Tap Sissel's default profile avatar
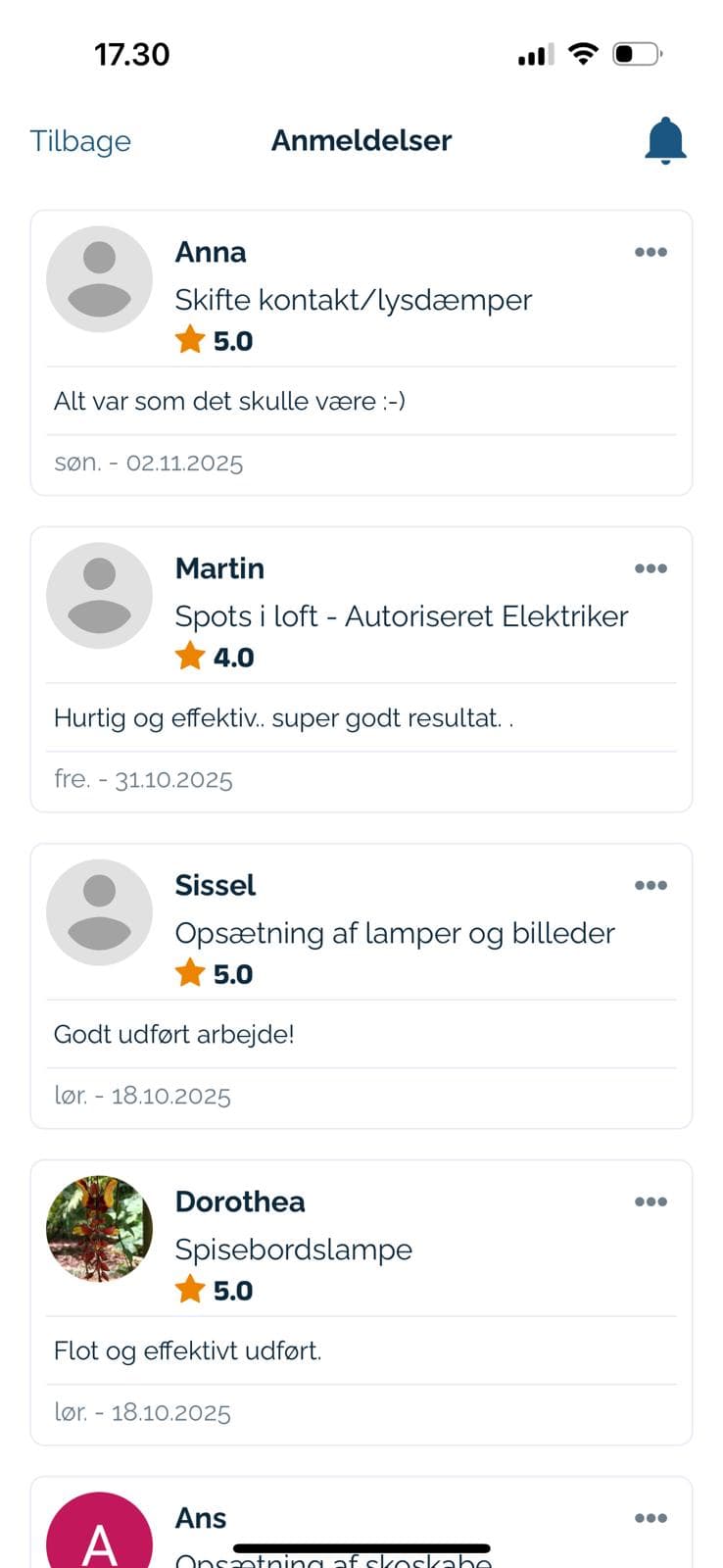723x1568 pixels. pos(99,912)
